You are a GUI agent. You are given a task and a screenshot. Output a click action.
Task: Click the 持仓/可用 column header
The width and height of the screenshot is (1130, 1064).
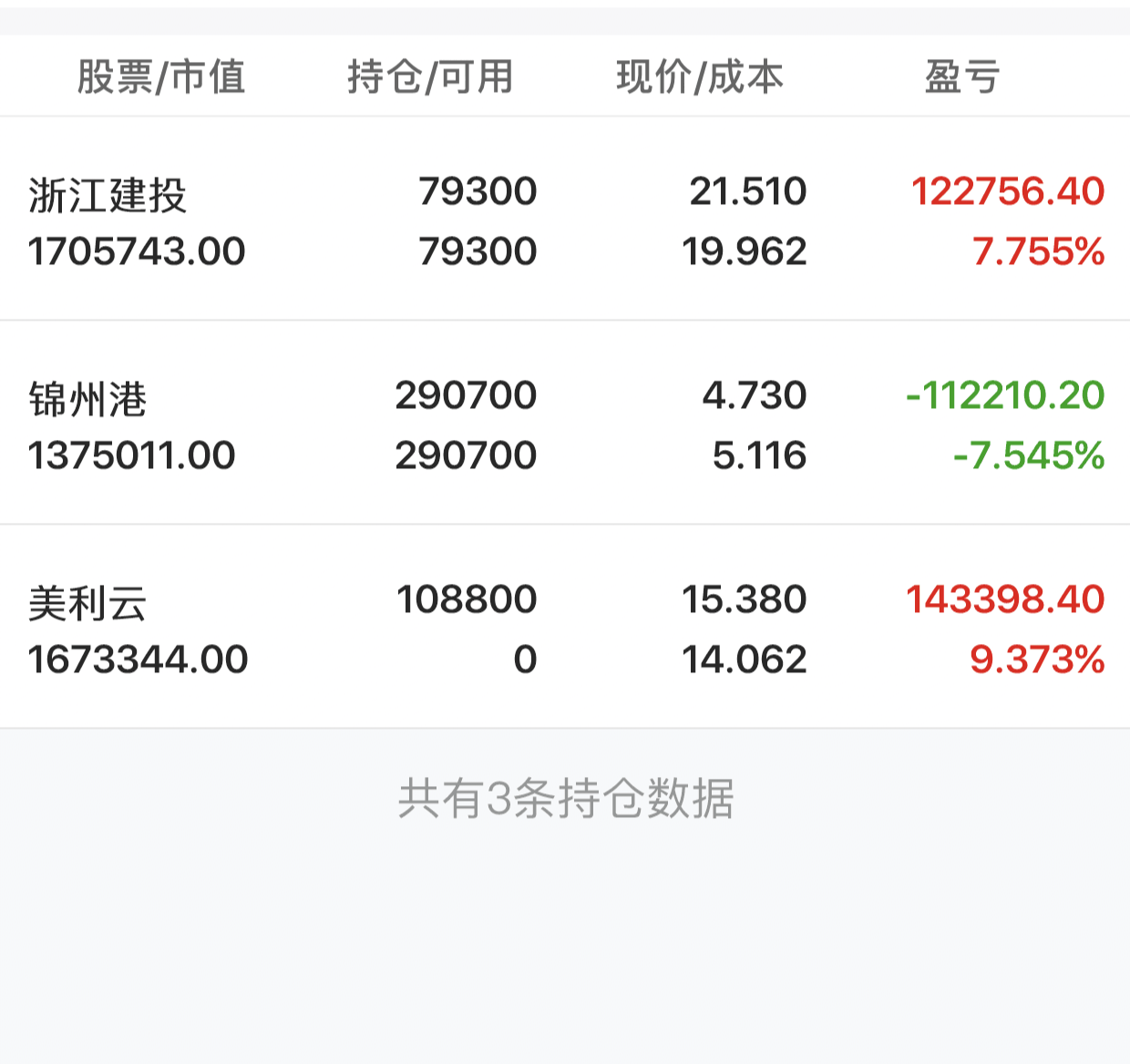click(430, 77)
